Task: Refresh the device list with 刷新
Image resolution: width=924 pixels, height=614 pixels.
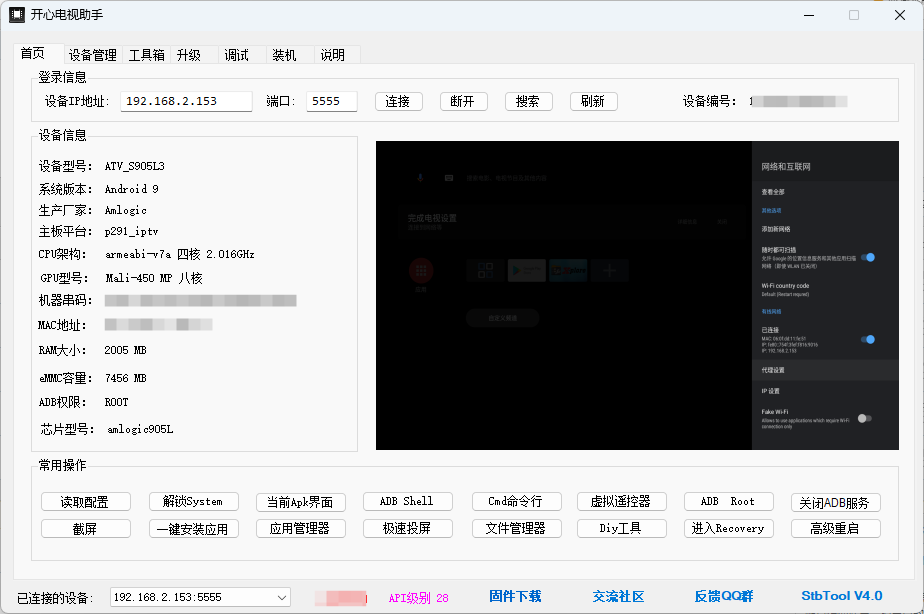Action: pyautogui.click(x=593, y=101)
